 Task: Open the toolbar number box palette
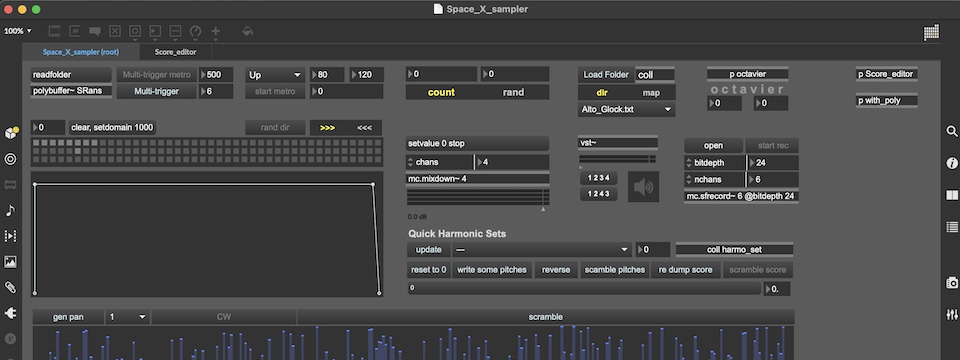pos(155,31)
